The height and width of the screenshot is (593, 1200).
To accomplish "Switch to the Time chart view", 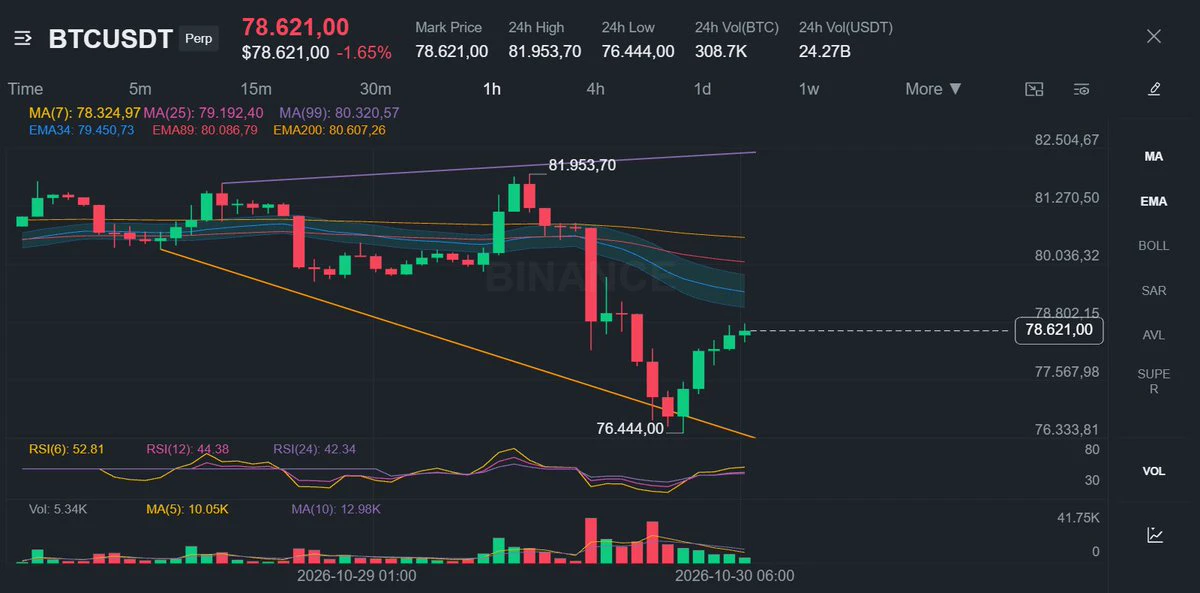I will [x=25, y=89].
